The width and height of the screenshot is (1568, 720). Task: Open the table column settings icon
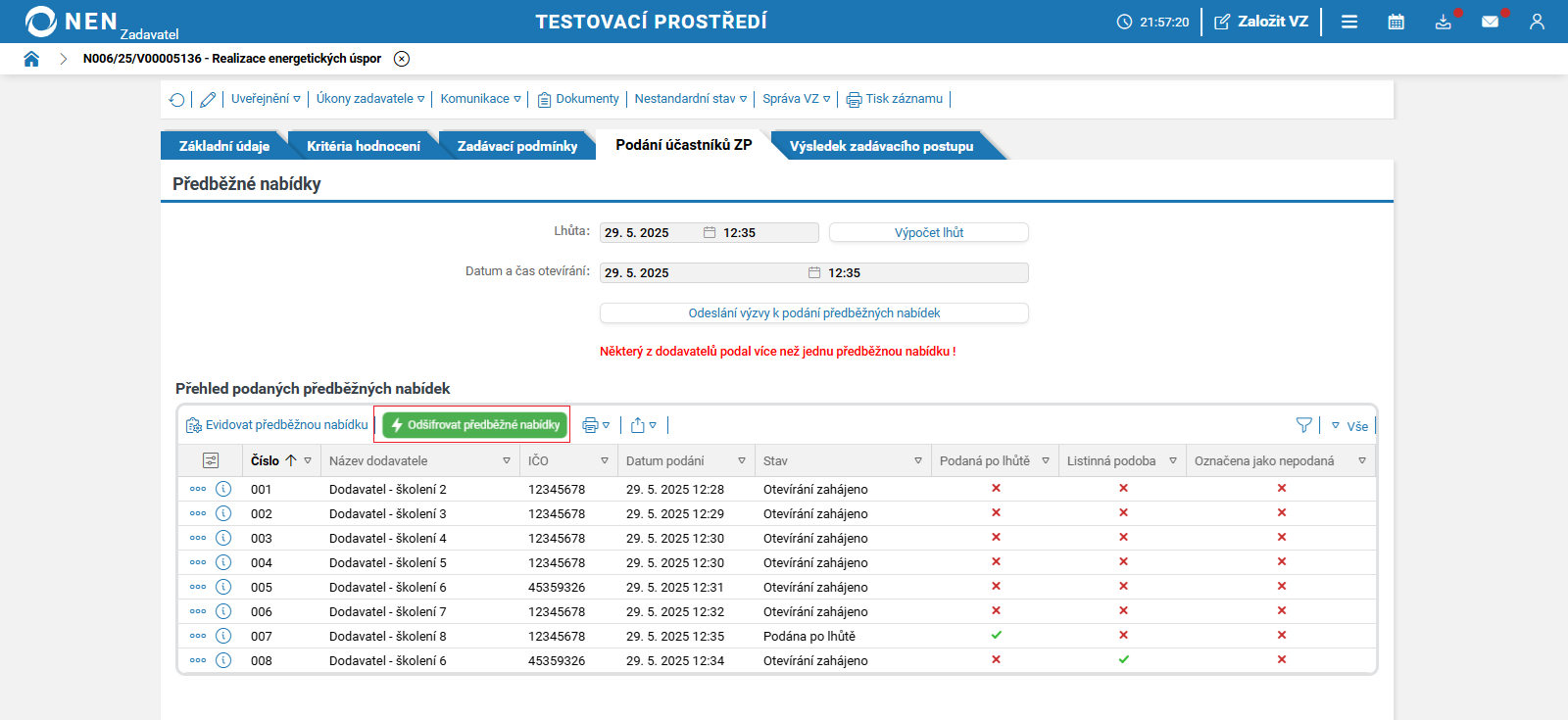[211, 460]
